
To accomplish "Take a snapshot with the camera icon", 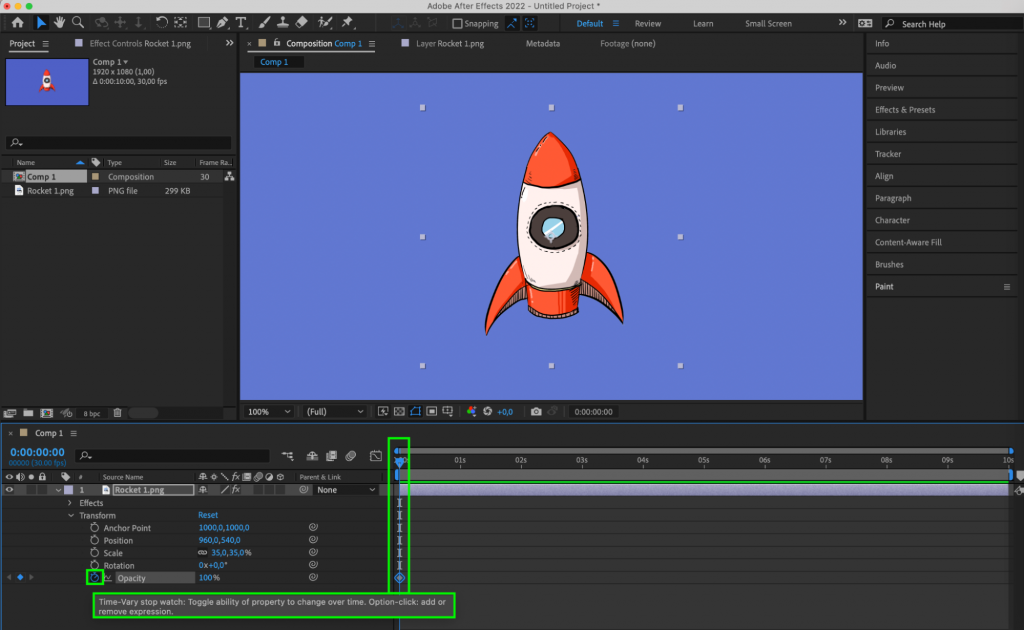I will (x=537, y=411).
